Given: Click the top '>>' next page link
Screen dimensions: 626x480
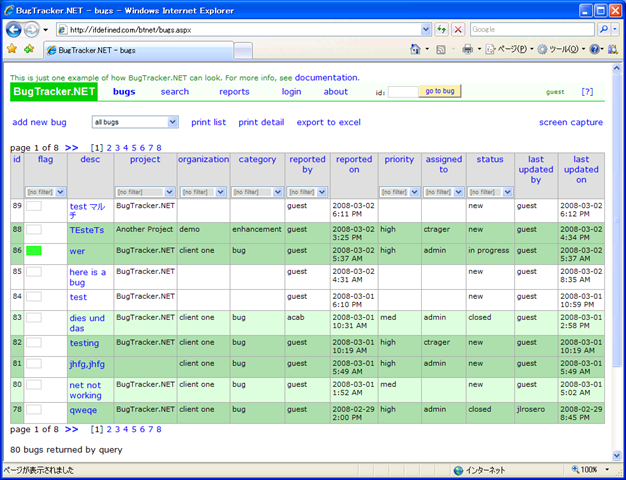Looking at the screenshot, I should tap(71, 148).
